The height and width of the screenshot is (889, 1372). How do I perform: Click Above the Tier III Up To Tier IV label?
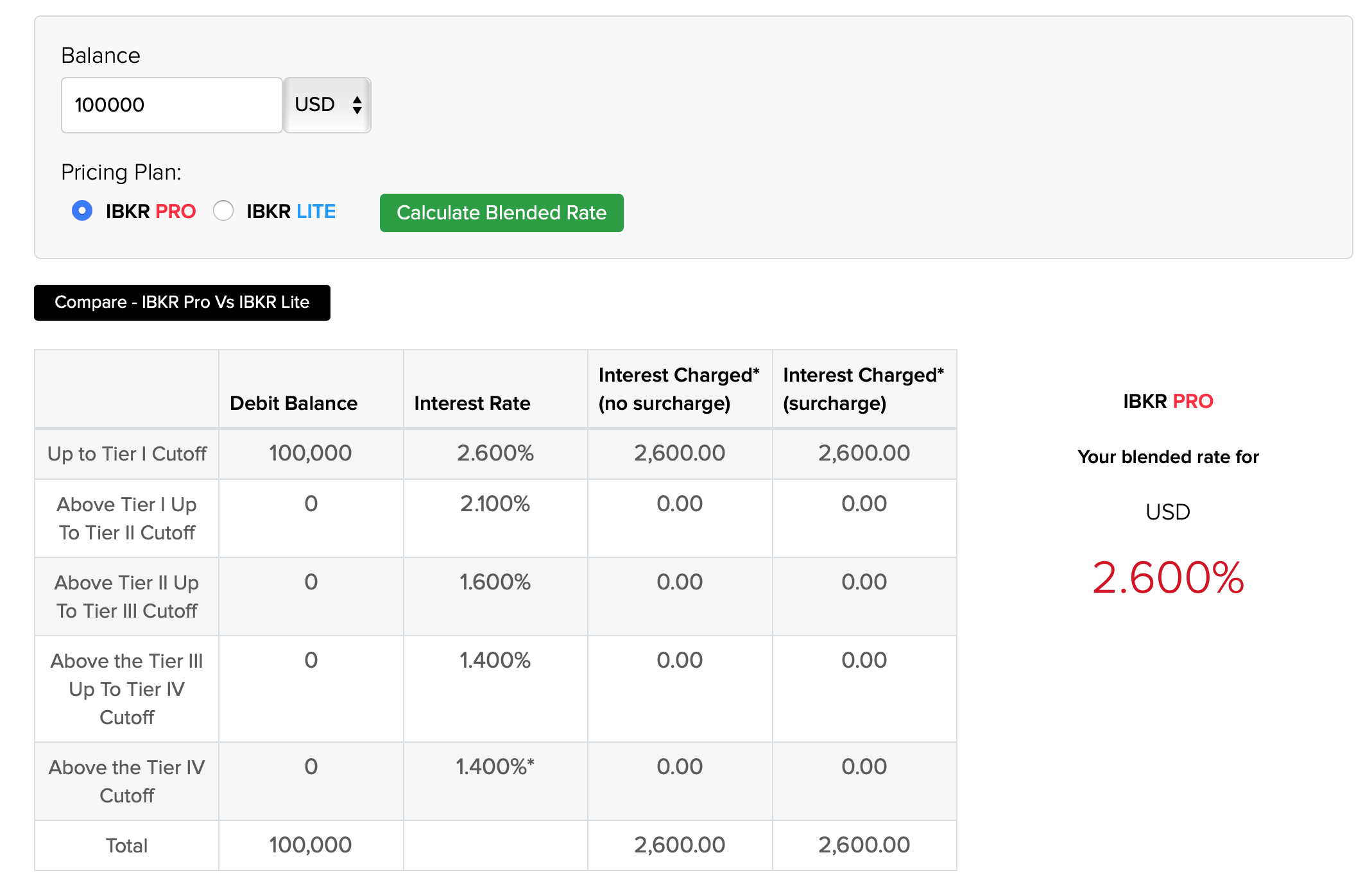coord(127,690)
